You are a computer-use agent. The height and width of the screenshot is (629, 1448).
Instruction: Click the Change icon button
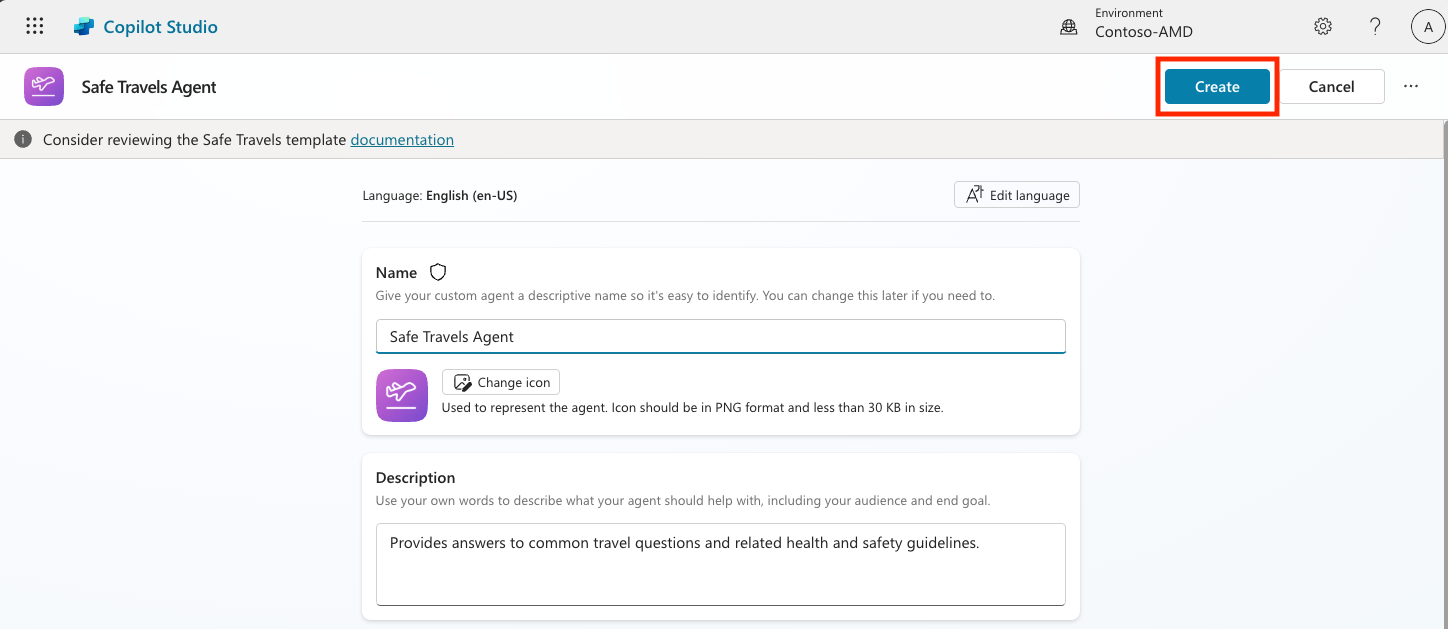coord(501,382)
